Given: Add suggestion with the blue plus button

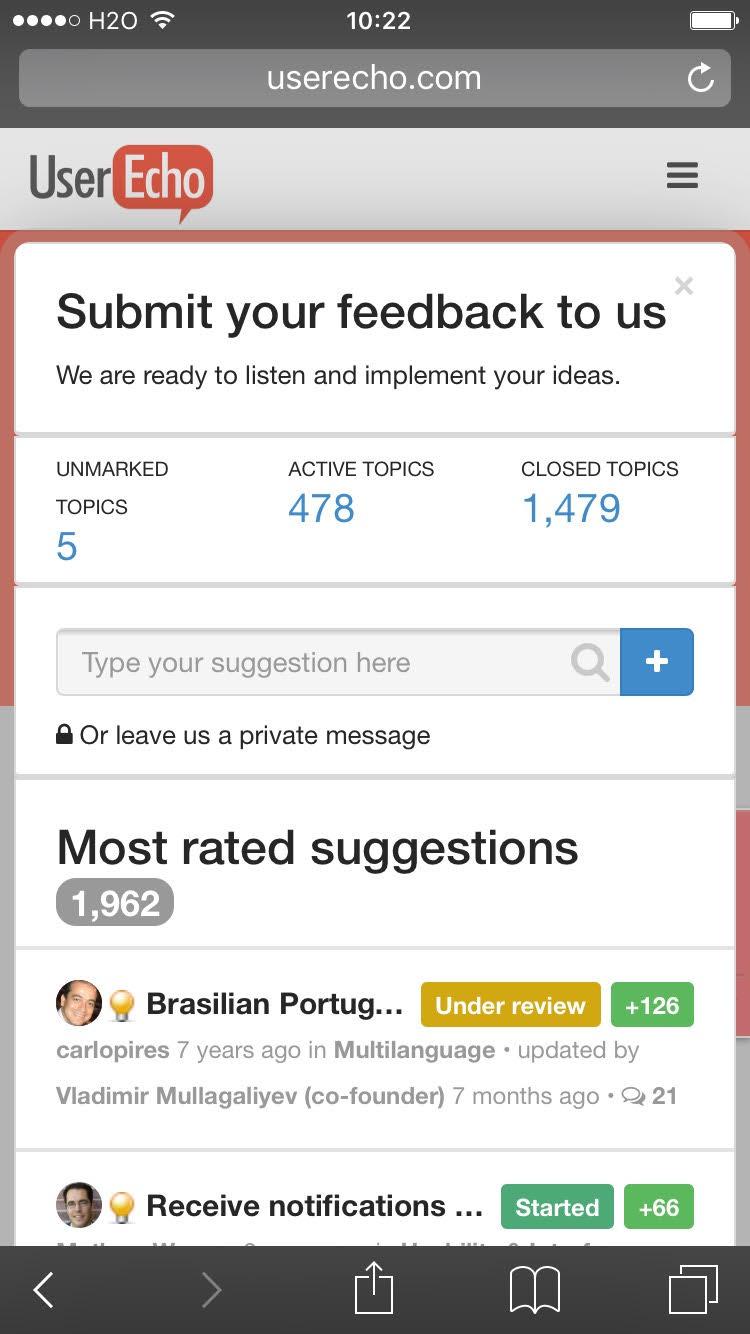Looking at the screenshot, I should (x=657, y=662).
